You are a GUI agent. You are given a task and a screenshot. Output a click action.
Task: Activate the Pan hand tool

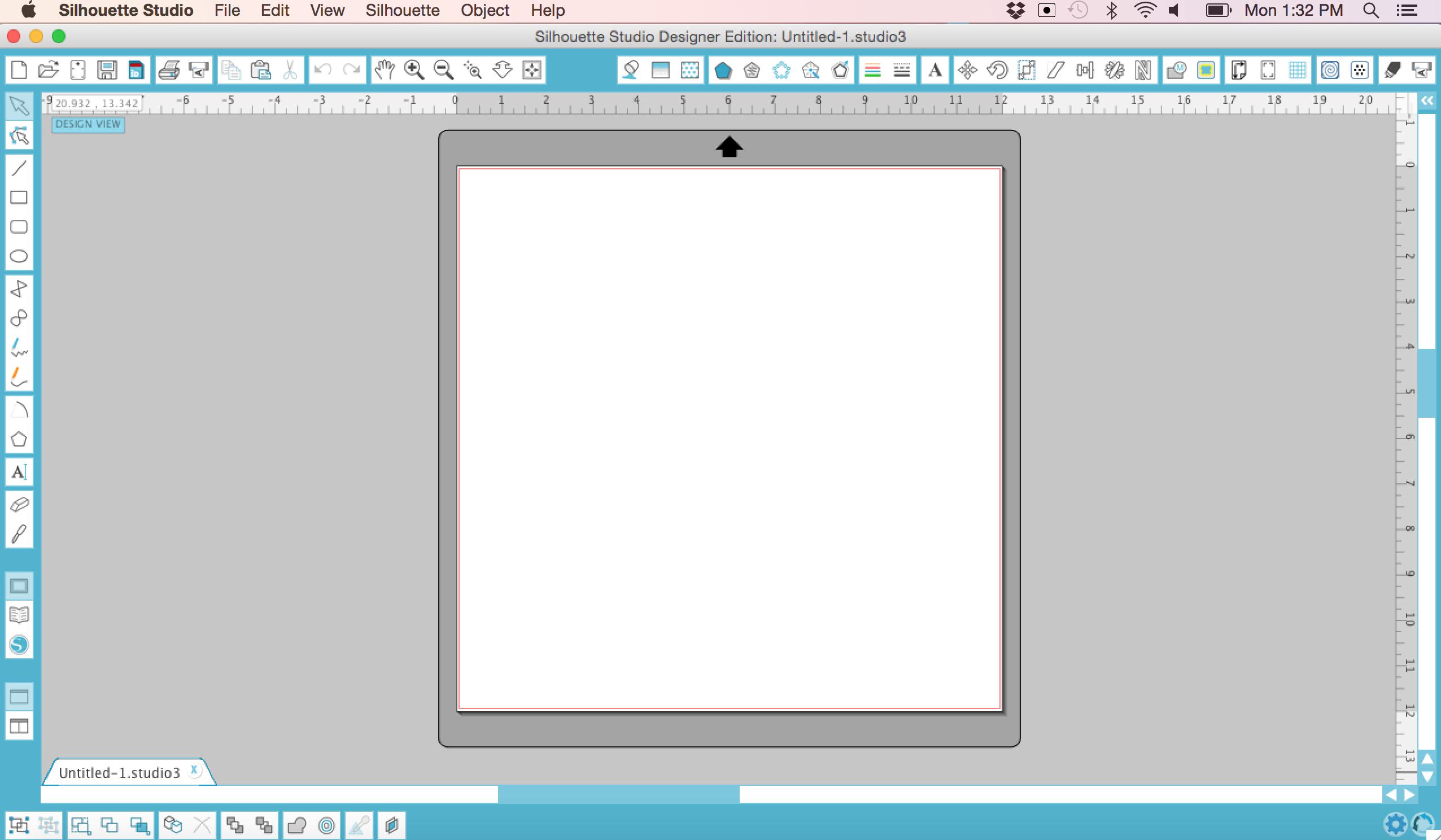point(385,70)
